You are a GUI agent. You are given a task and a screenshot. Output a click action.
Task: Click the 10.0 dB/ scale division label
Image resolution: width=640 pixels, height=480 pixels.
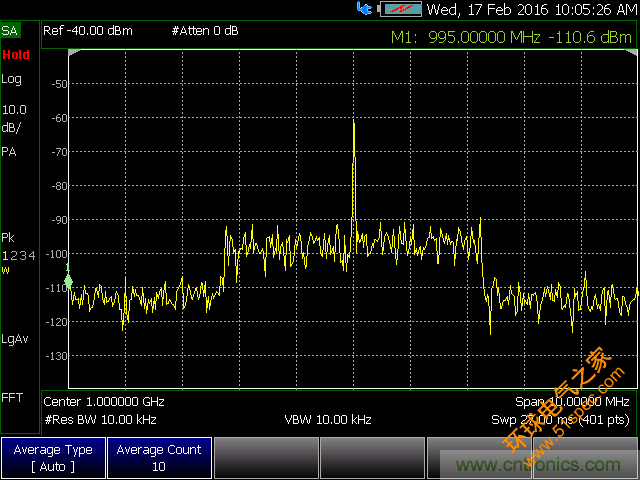coord(14,119)
